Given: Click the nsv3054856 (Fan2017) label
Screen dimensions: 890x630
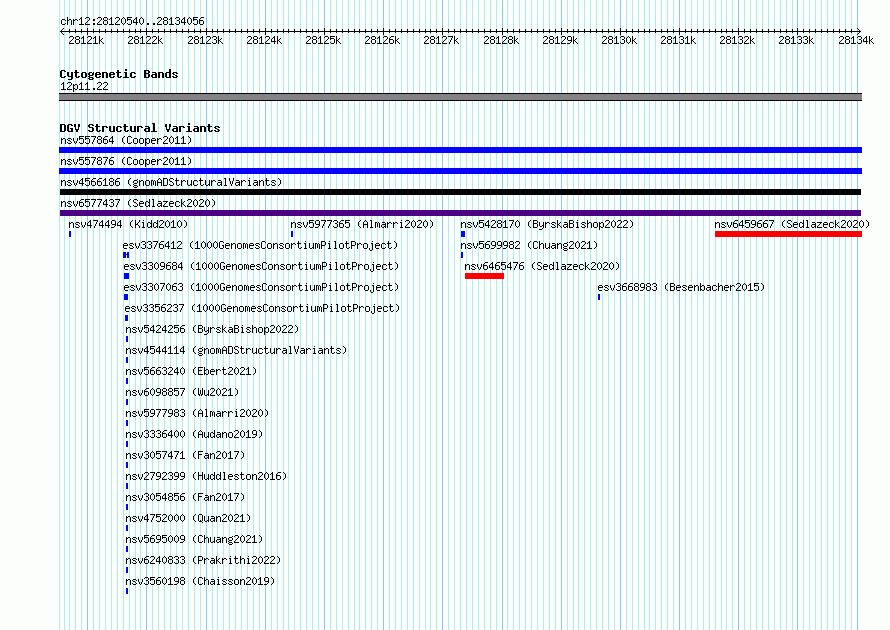Looking at the screenshot, I should [x=185, y=497].
